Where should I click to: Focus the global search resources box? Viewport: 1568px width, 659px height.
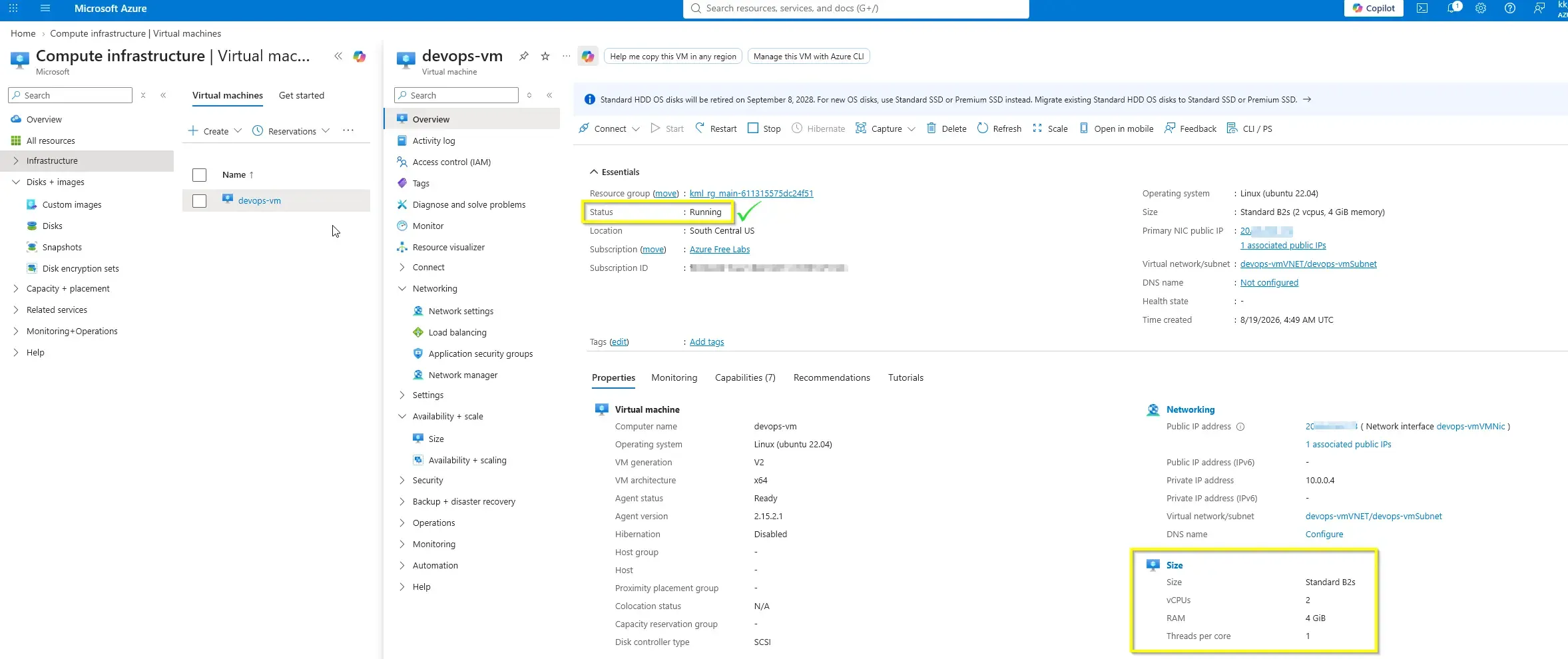point(856,9)
